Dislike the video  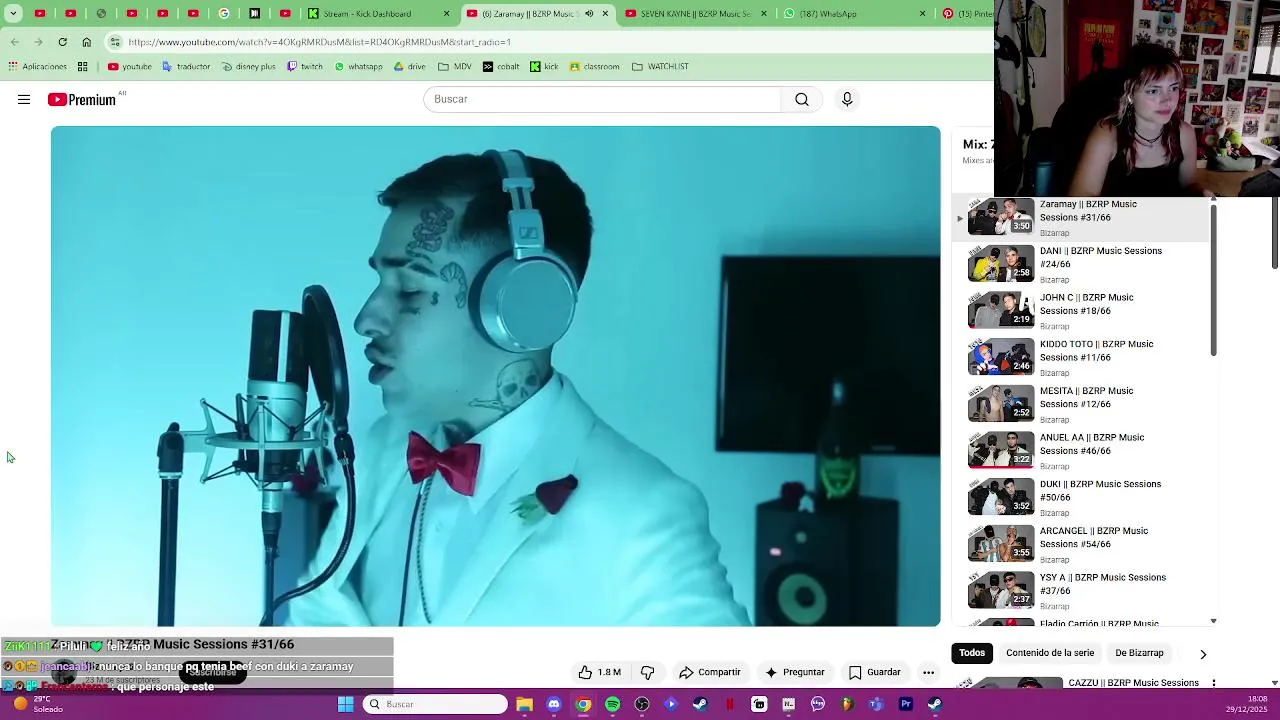(647, 672)
